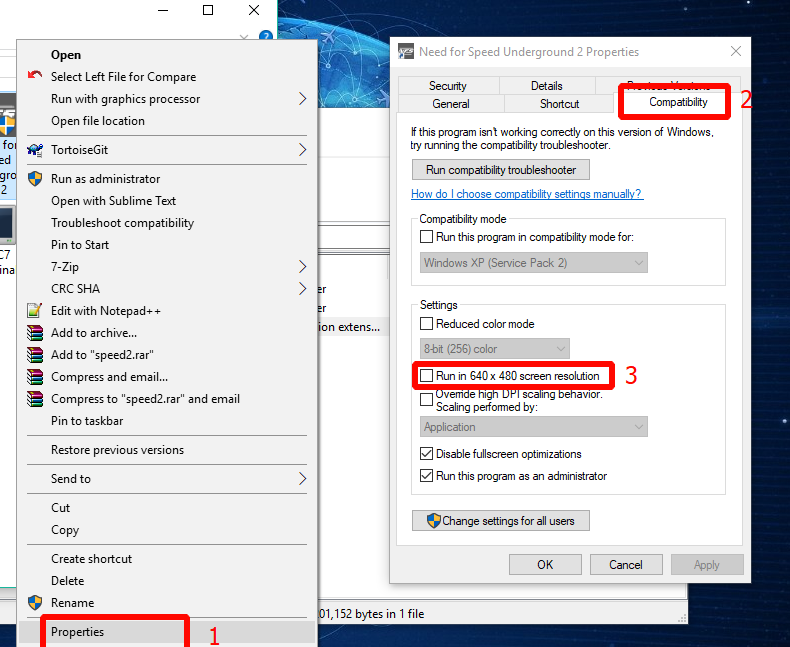The width and height of the screenshot is (790, 647).
Task: Switch to the General tab
Action: [x=451, y=104]
